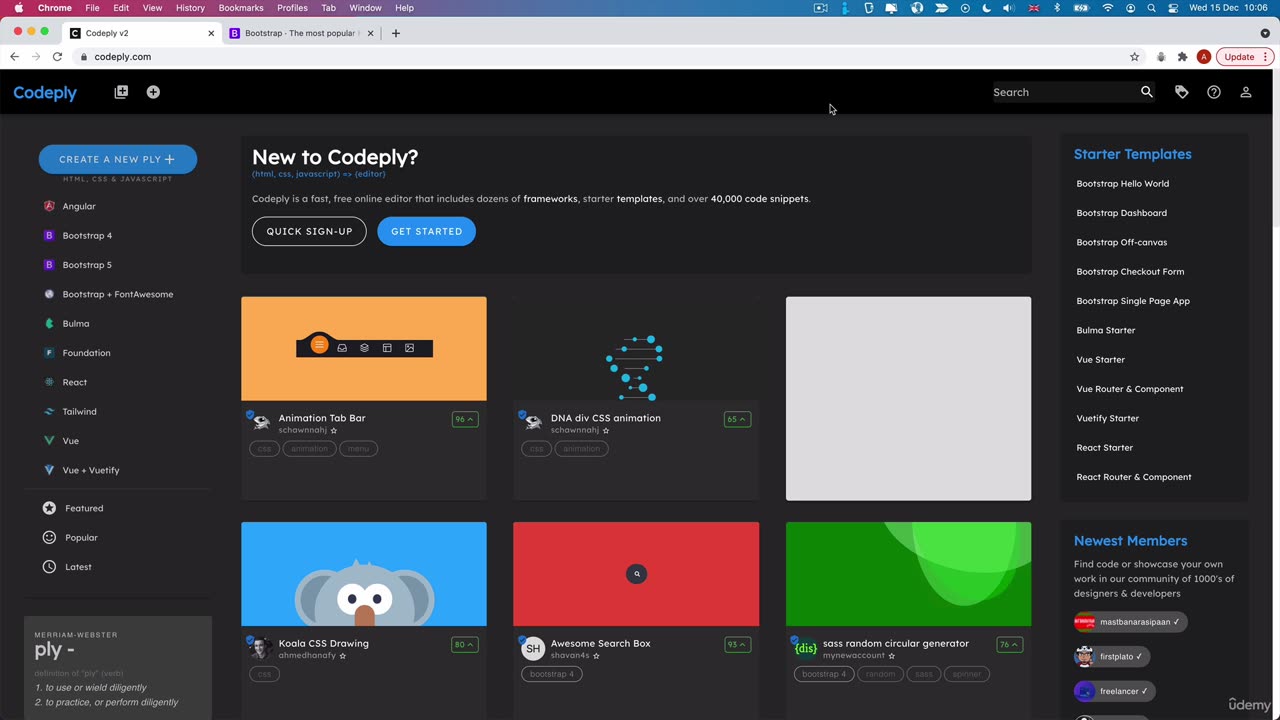Viewport: 1280px width, 720px height.
Task: Click the menu tag under Animation Tab Bar
Action: (x=358, y=449)
